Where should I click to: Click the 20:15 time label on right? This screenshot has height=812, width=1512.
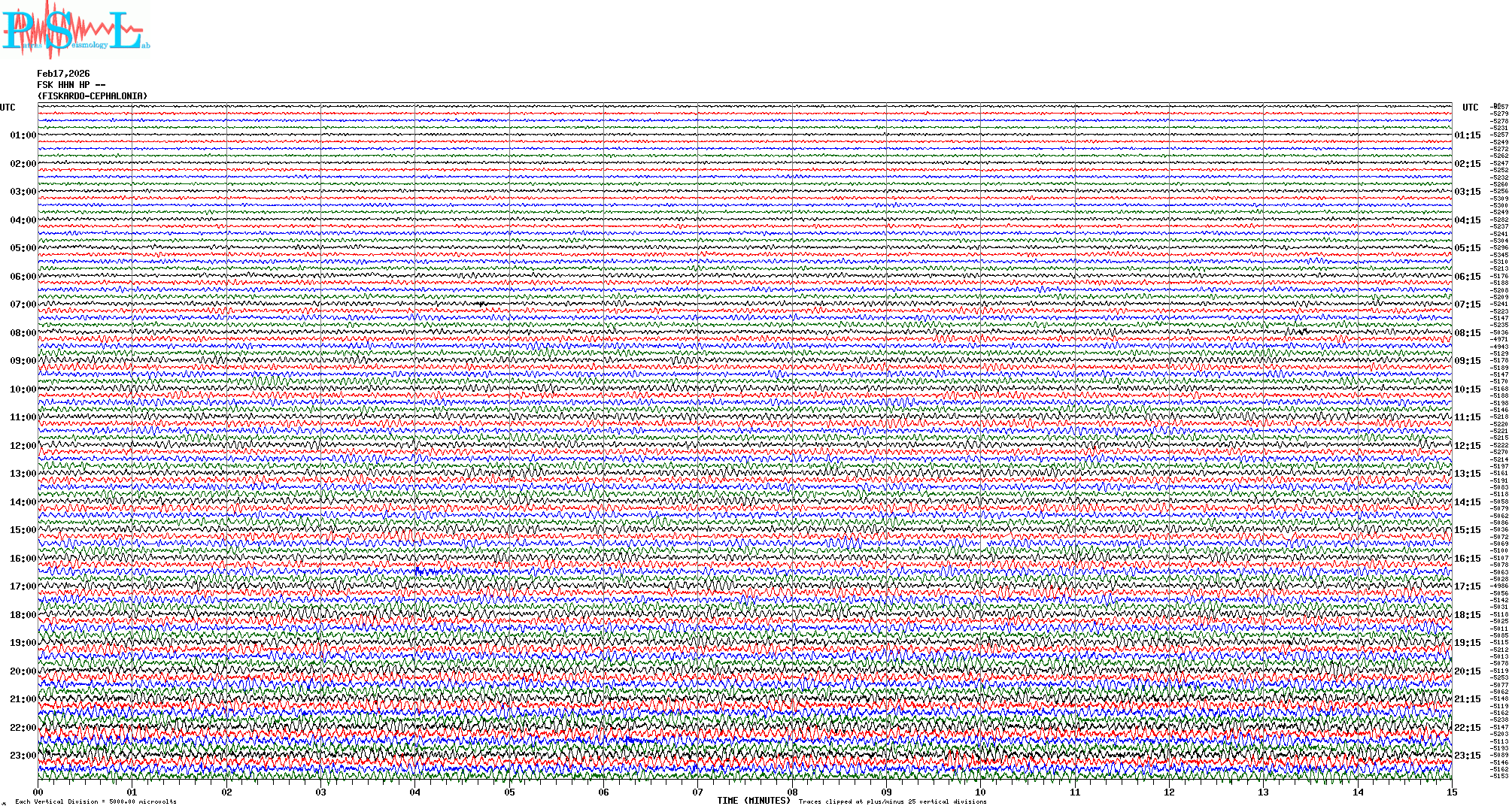click(1467, 671)
